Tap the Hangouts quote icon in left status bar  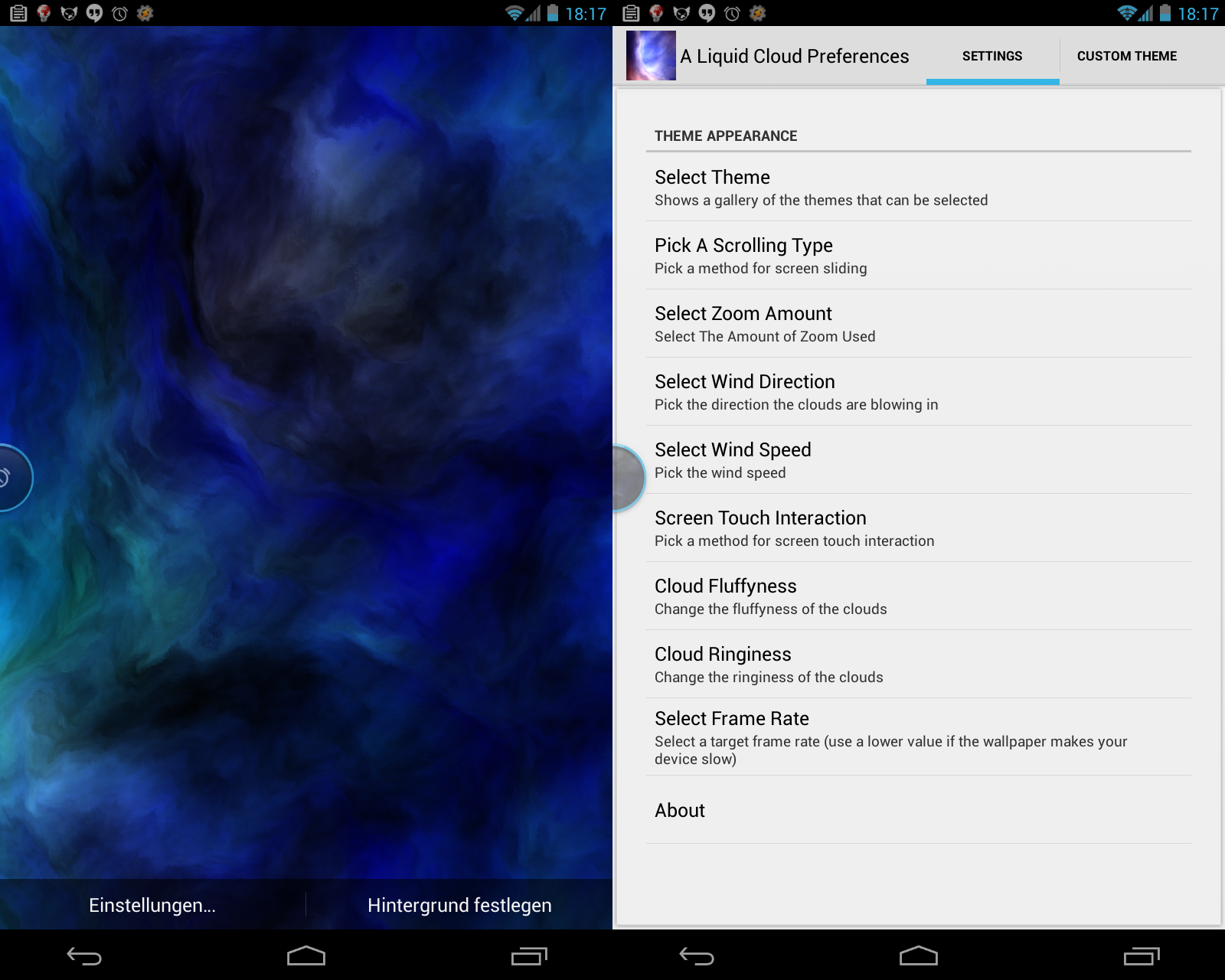94,13
